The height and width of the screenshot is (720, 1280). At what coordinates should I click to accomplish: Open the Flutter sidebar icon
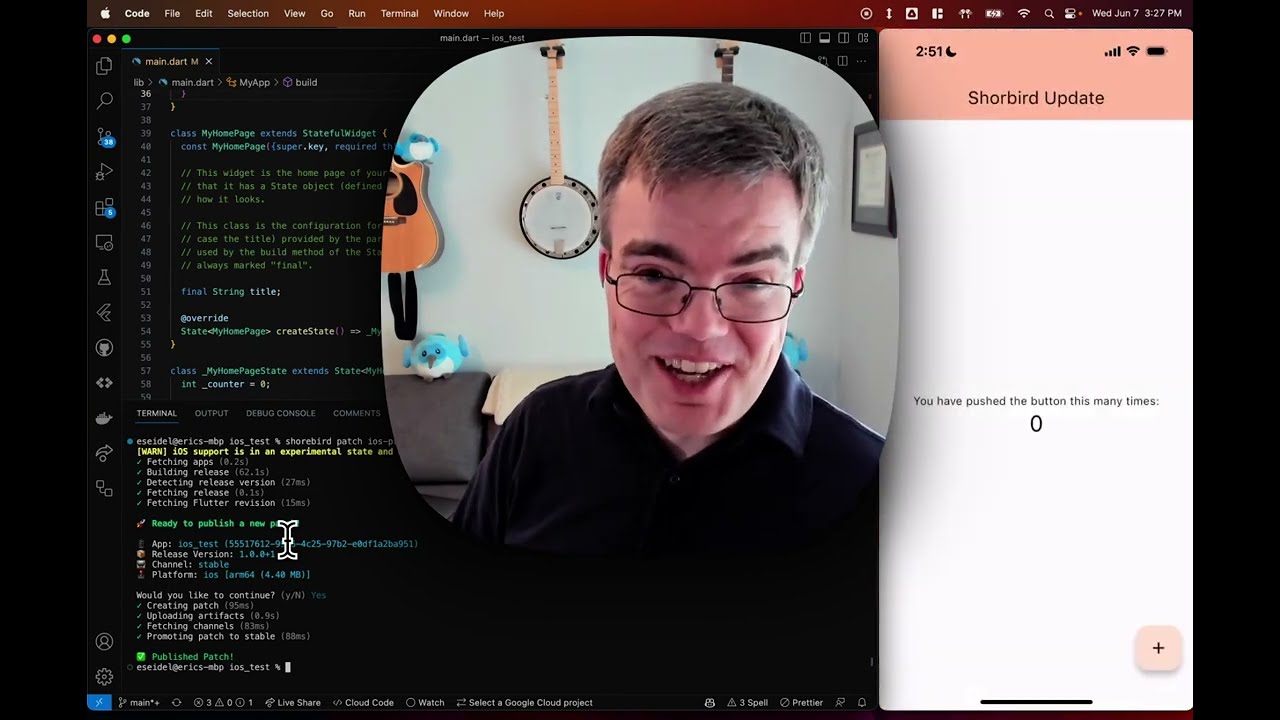click(104, 312)
